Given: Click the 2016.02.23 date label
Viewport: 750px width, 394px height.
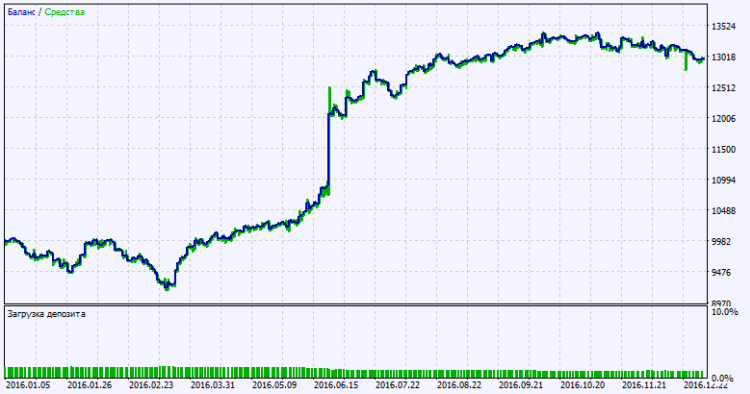Looking at the screenshot, I should coord(151,385).
